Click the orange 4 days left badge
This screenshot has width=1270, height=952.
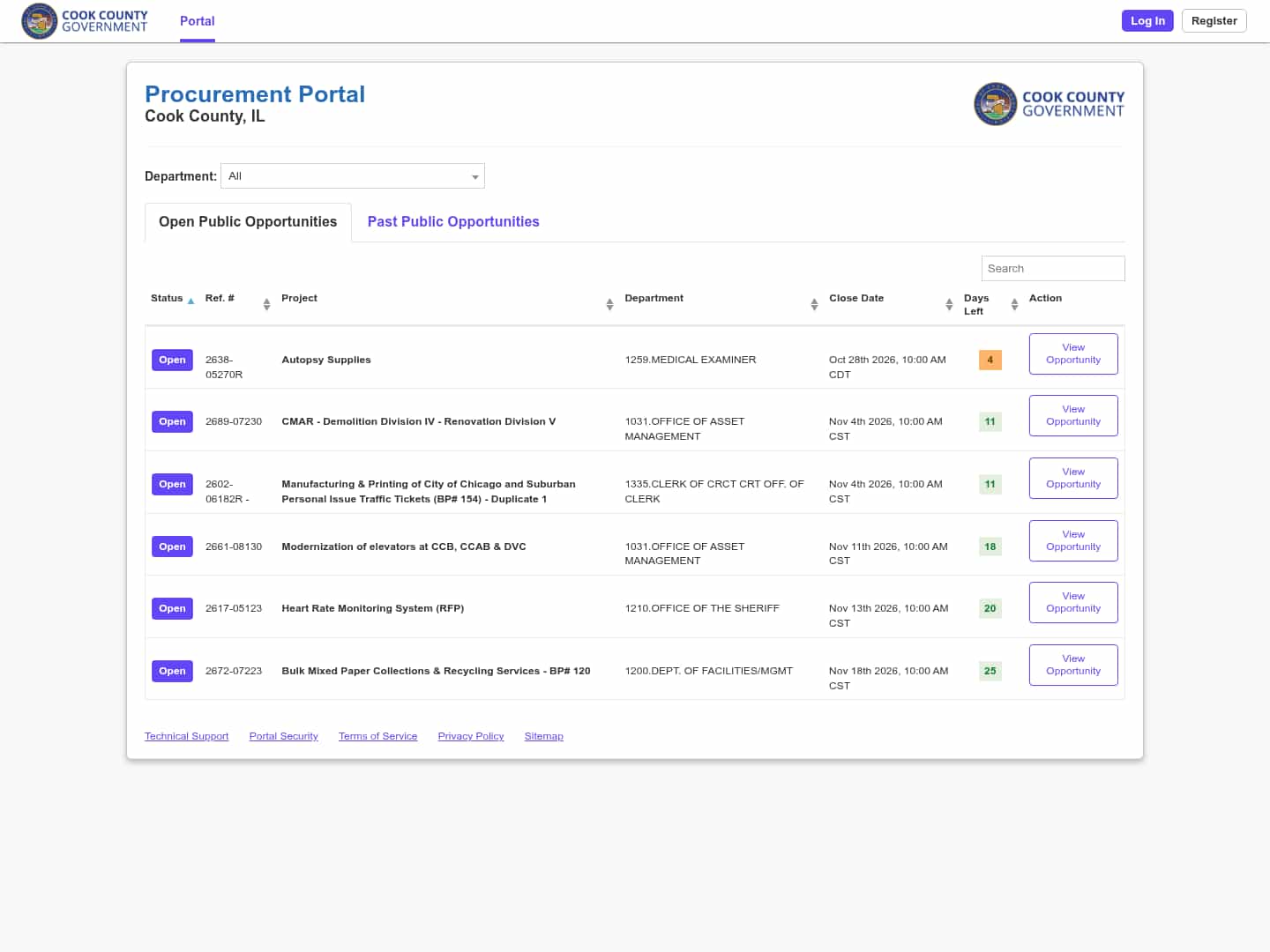990,360
